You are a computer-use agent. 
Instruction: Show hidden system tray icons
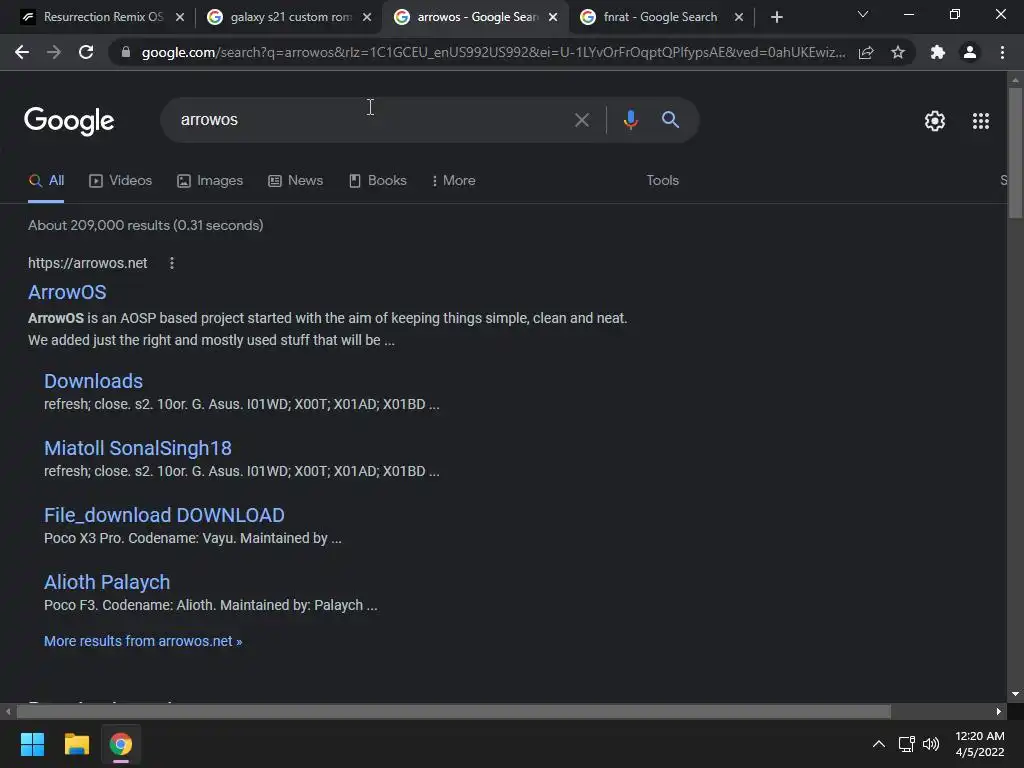(x=879, y=744)
